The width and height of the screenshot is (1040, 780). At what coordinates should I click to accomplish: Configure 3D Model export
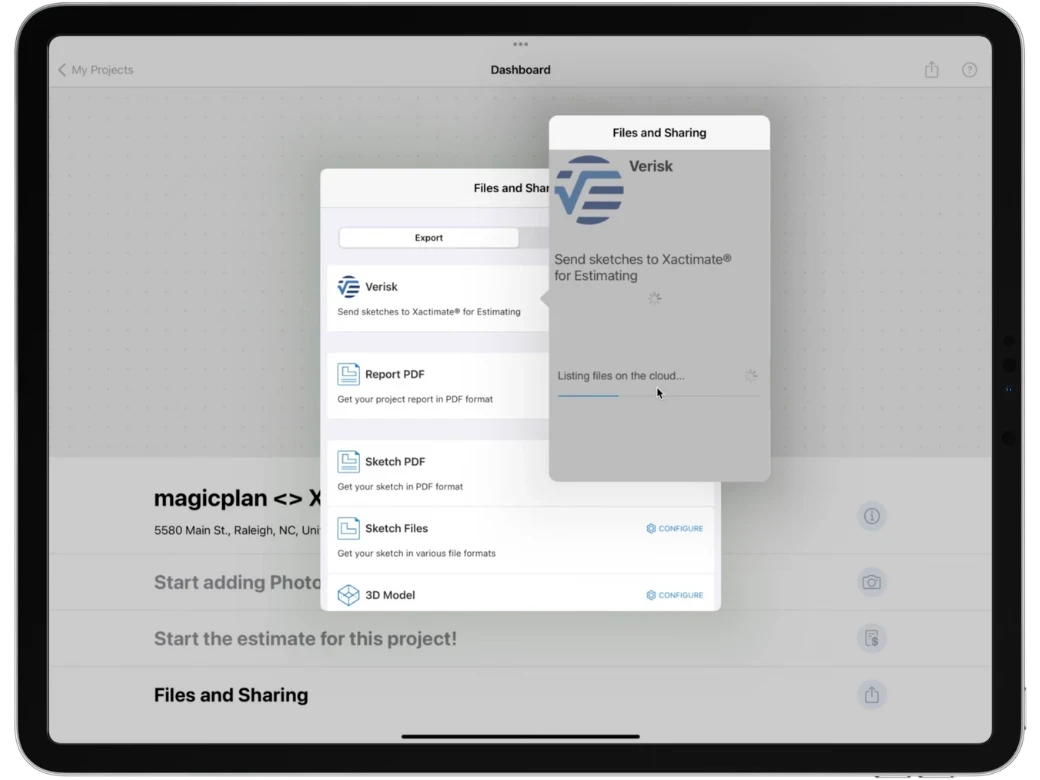click(x=675, y=595)
